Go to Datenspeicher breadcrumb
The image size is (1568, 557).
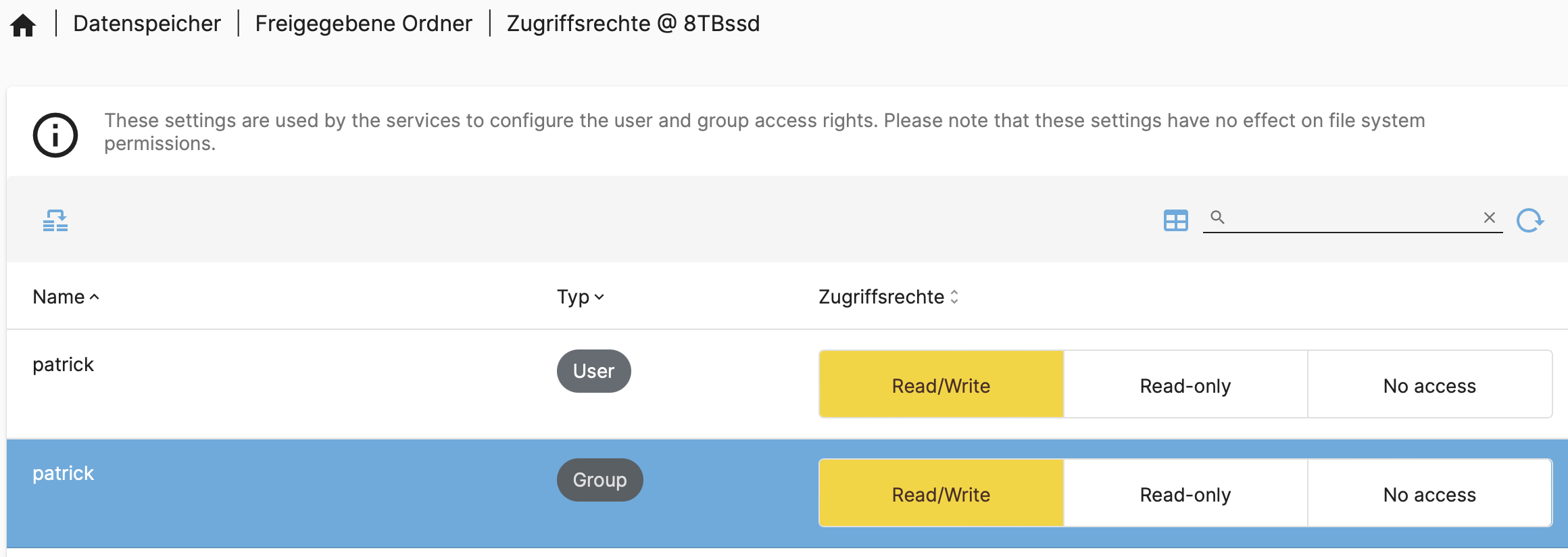coord(147,24)
